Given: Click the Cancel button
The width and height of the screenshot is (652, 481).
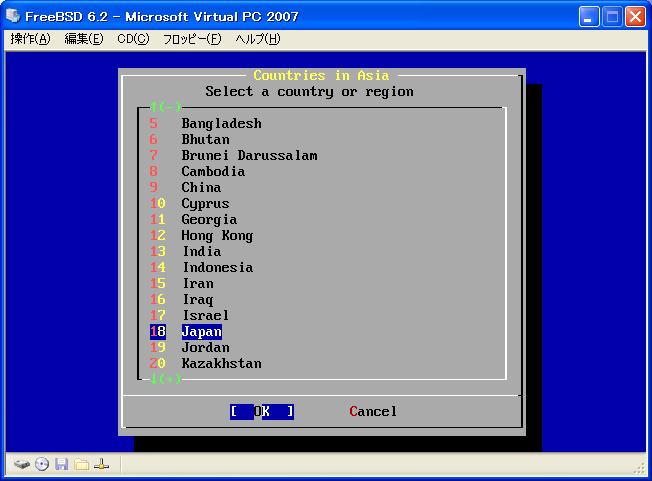Looking at the screenshot, I should coord(373,412).
